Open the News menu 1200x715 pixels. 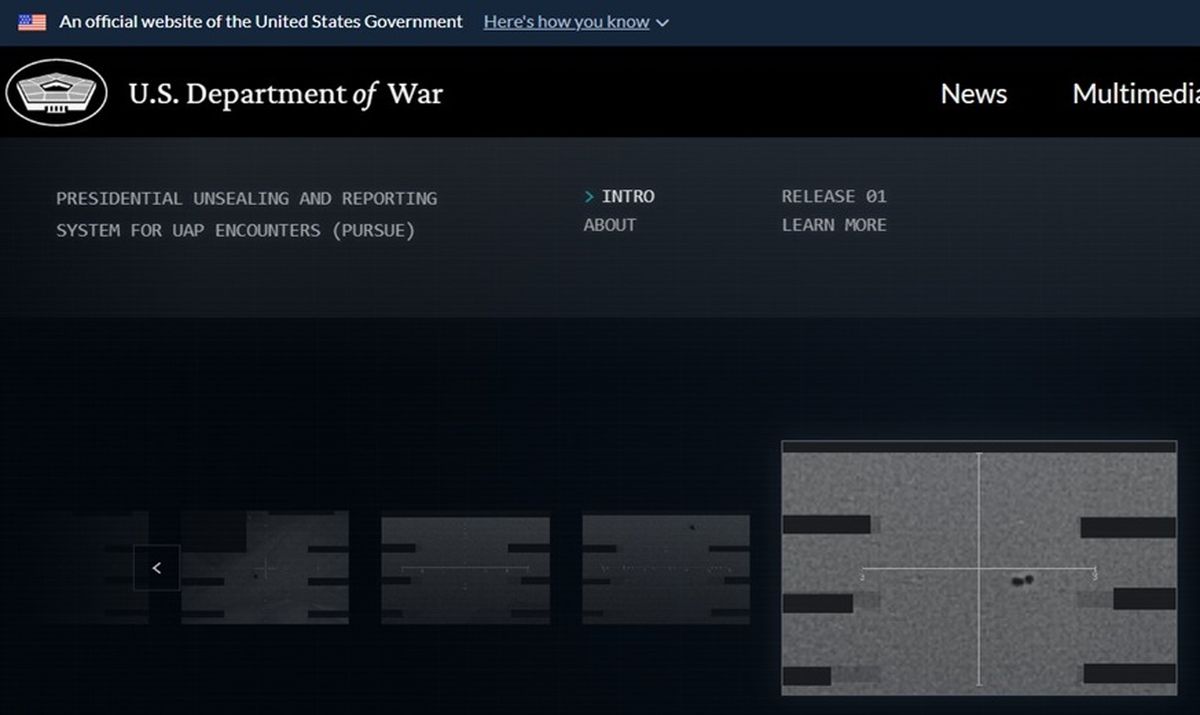pos(973,94)
